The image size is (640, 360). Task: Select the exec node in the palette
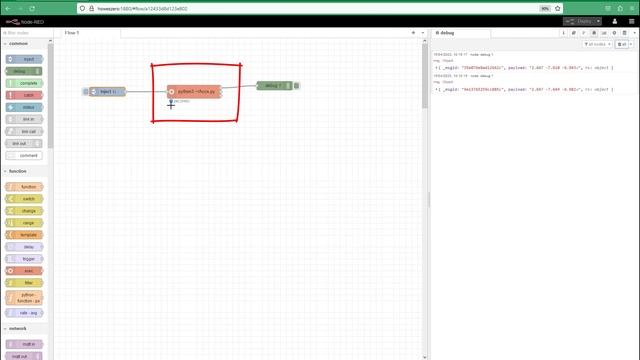click(24, 271)
